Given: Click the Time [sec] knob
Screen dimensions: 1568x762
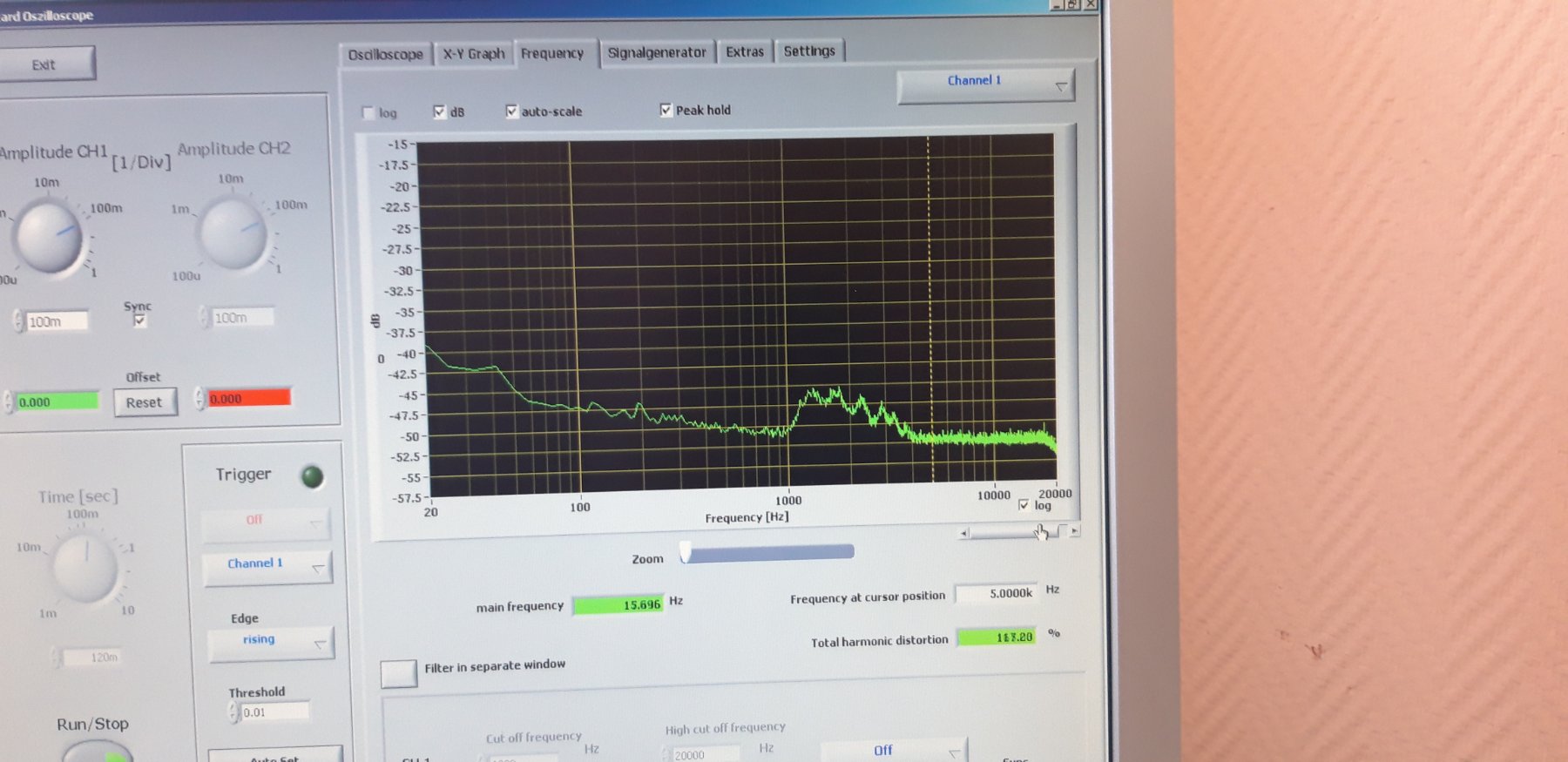Looking at the screenshot, I should [x=85, y=569].
